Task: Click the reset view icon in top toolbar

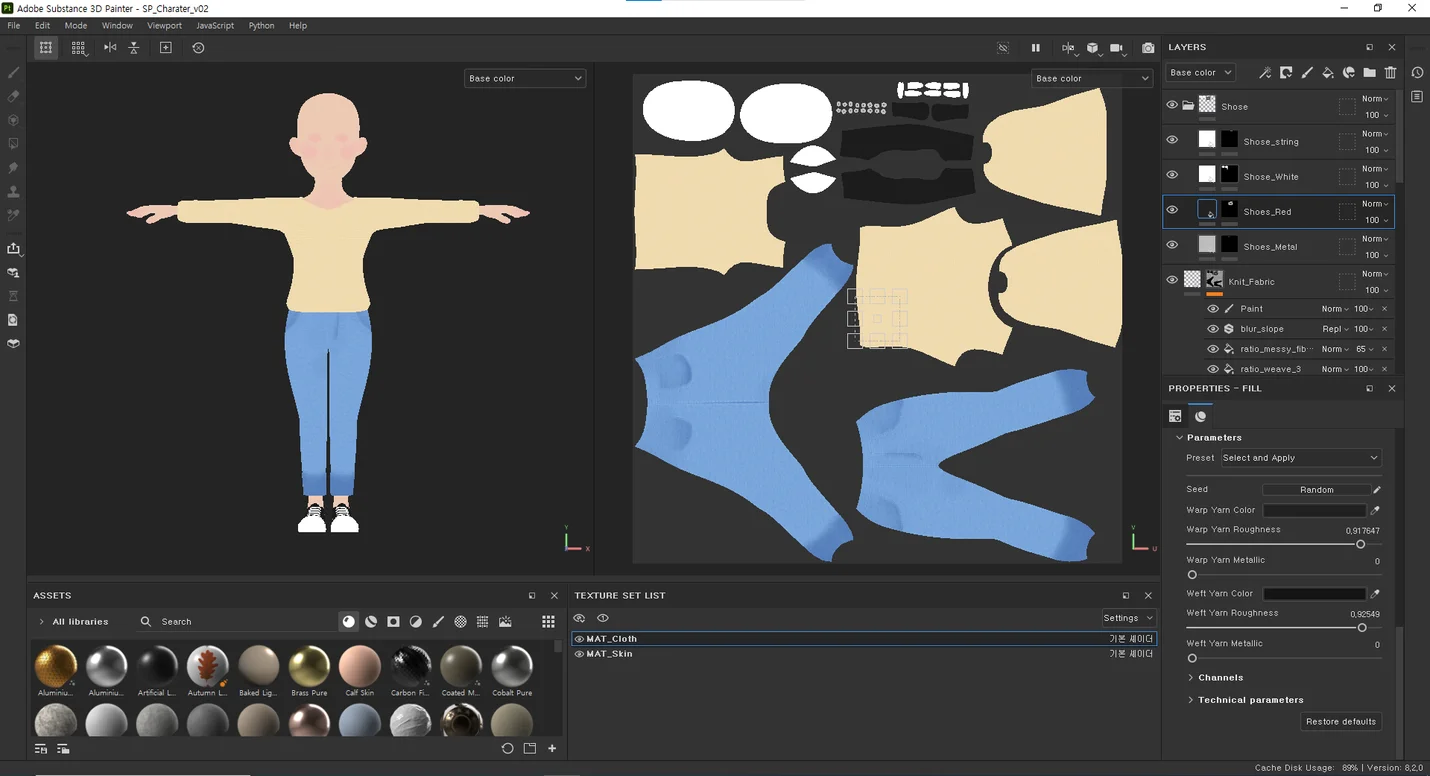Action: [x=198, y=47]
